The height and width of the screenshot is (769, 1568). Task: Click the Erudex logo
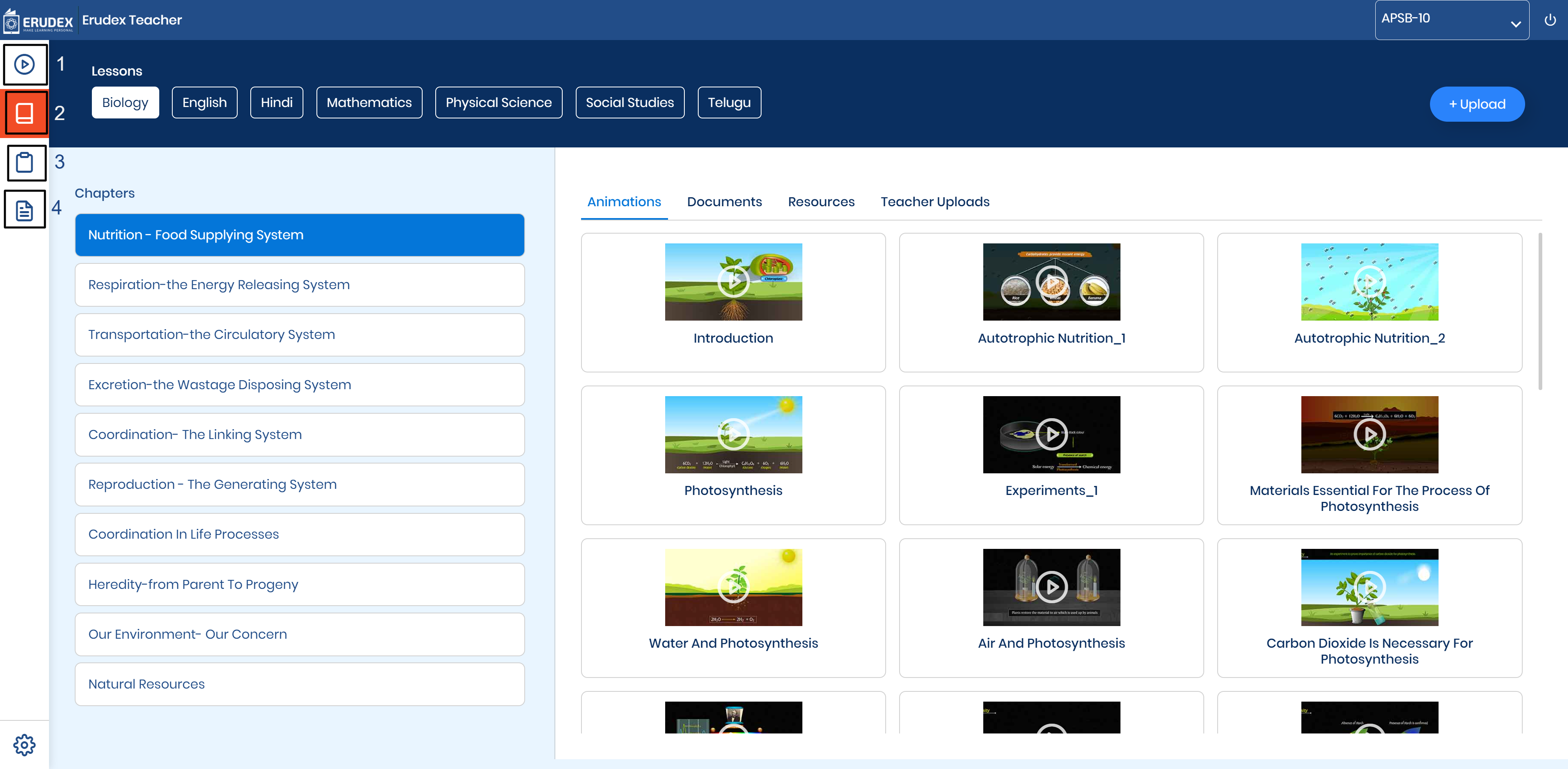(38, 21)
